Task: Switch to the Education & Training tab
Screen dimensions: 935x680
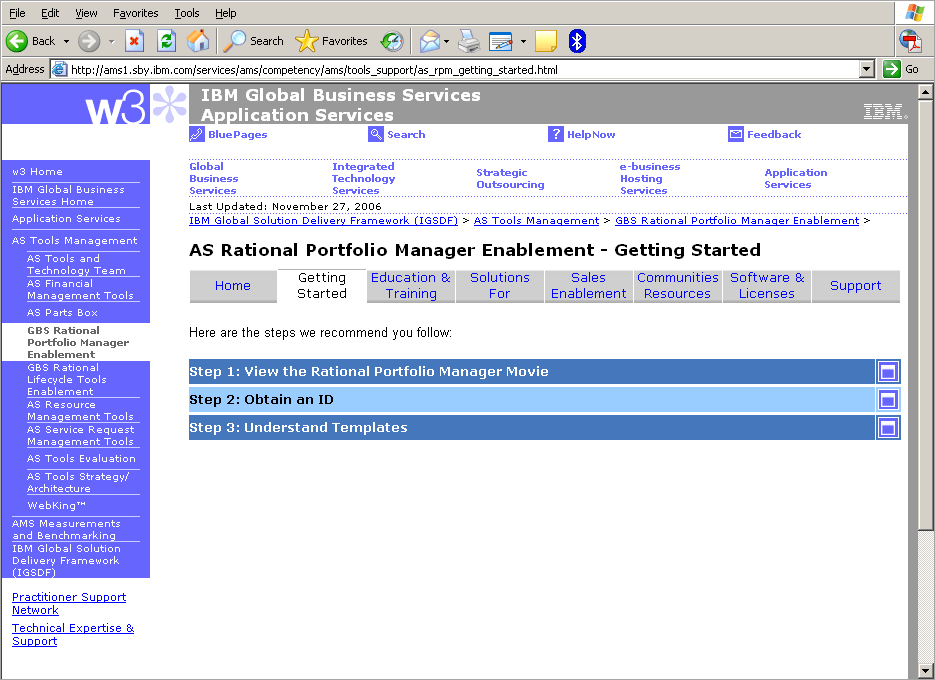Action: tap(411, 286)
